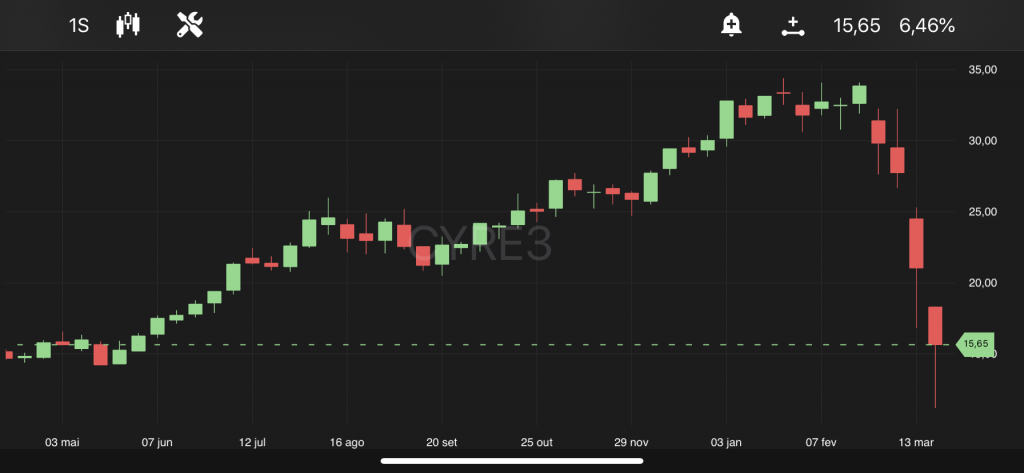Tap the 30,00 price axis label
The height and width of the screenshot is (473, 1024).
984,140
